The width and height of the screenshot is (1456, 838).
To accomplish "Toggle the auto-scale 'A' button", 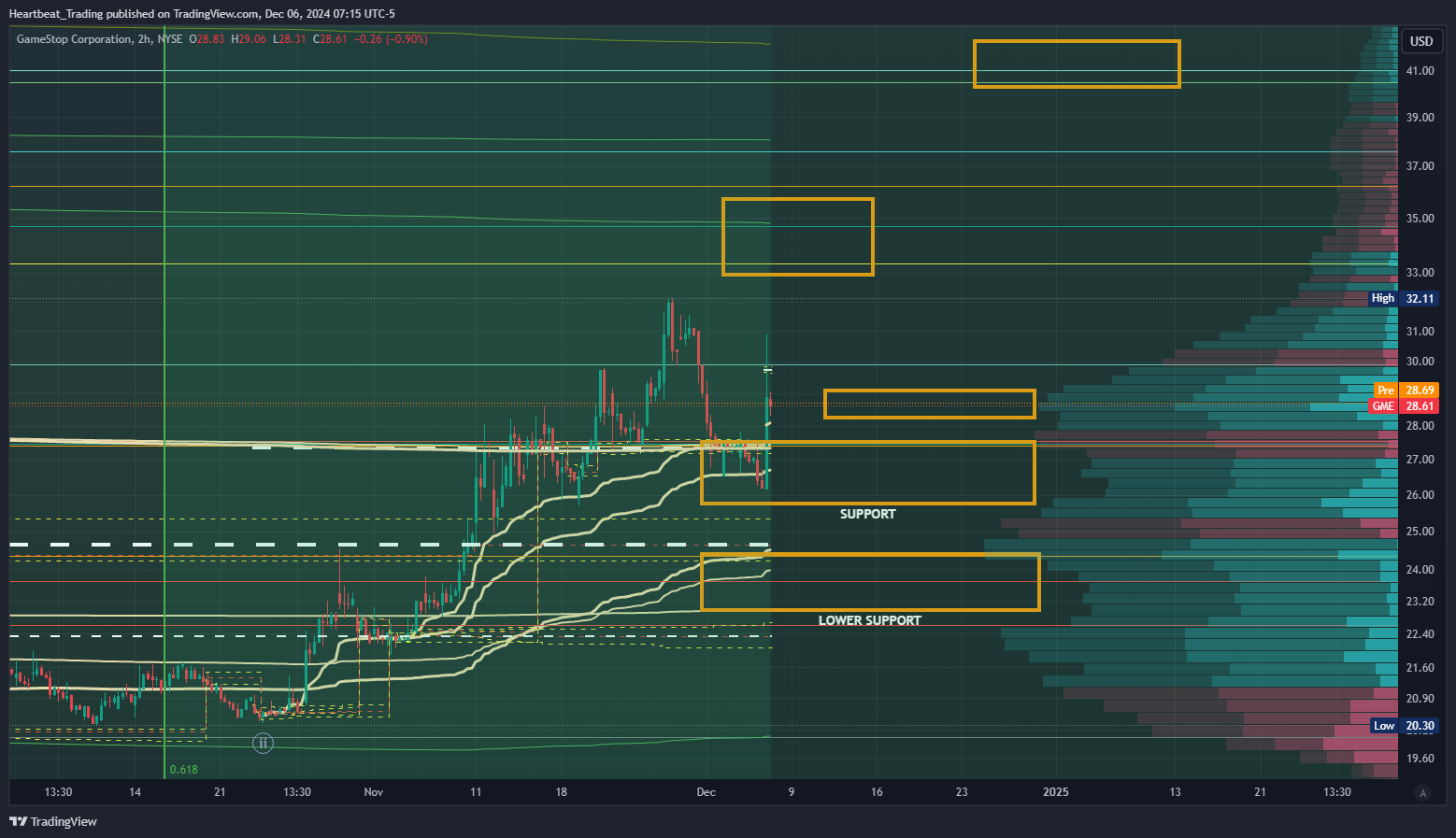I will pos(1423,793).
